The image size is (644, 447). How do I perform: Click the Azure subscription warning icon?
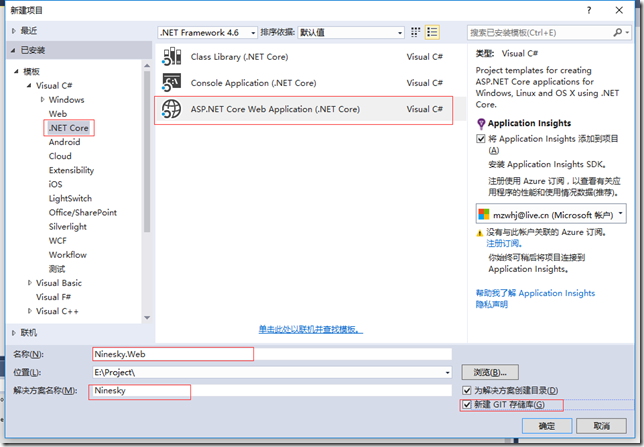click(479, 233)
